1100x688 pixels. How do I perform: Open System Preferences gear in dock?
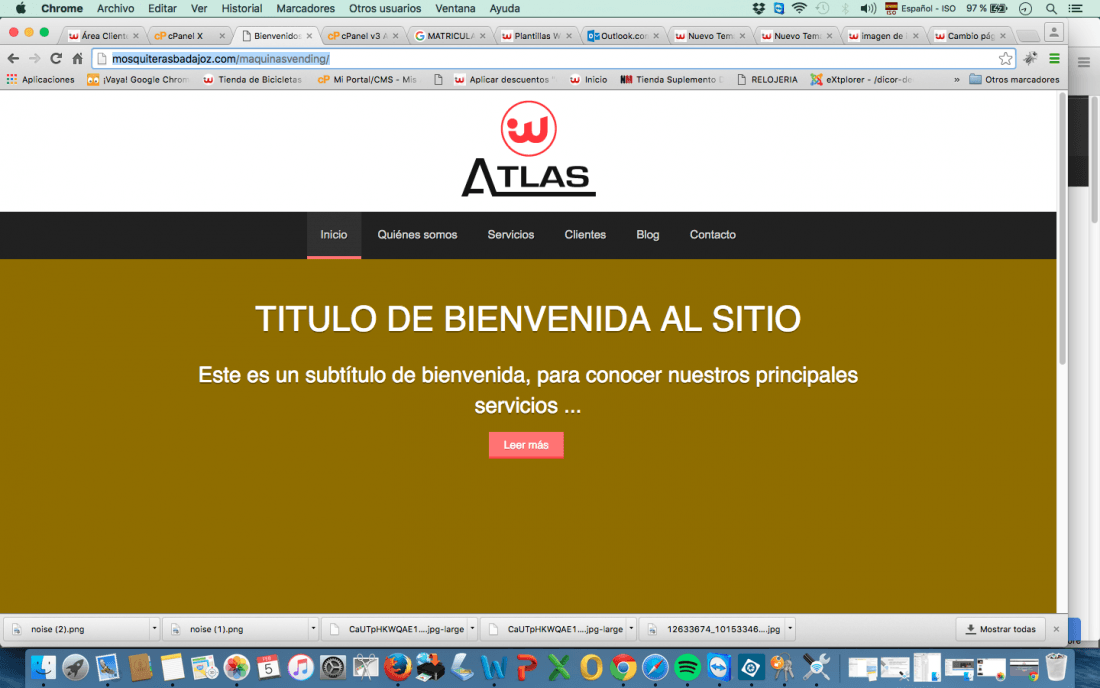333,667
